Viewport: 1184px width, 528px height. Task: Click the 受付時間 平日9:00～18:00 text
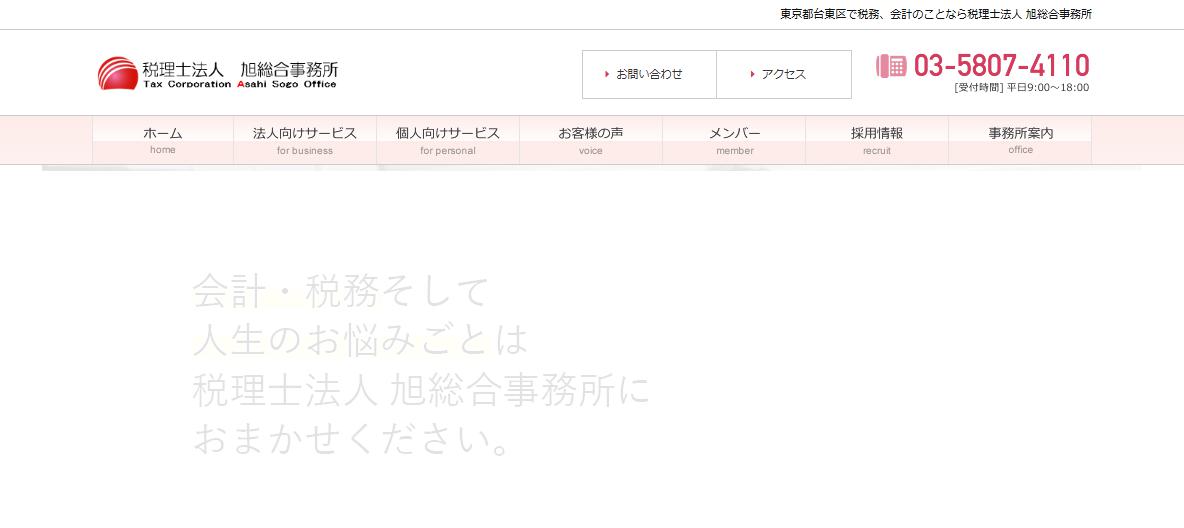tap(1022, 88)
